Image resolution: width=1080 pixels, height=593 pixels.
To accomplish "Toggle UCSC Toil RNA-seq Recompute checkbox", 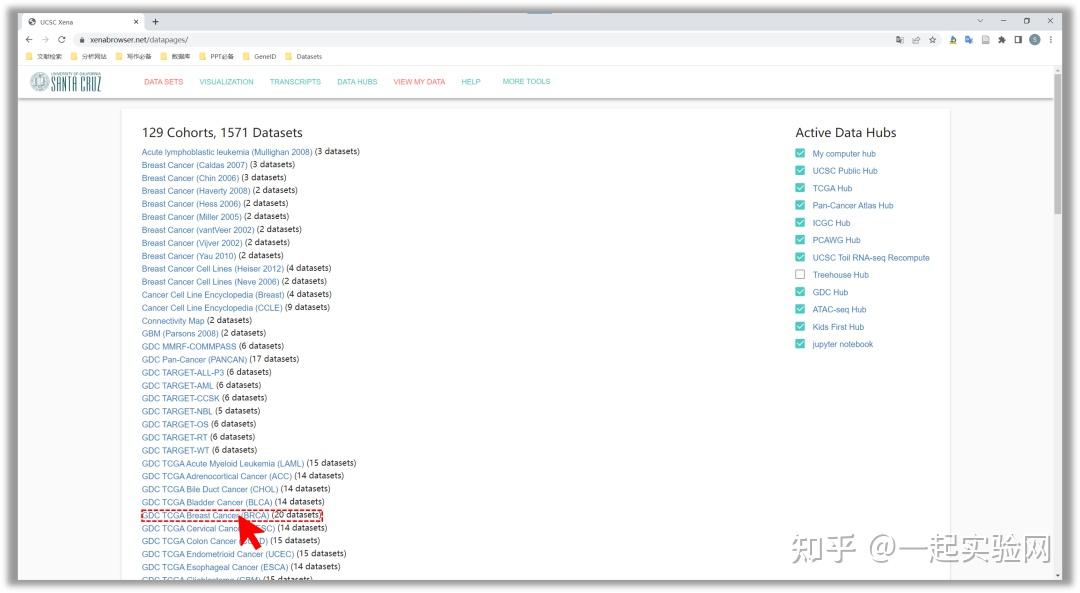I will 800,257.
